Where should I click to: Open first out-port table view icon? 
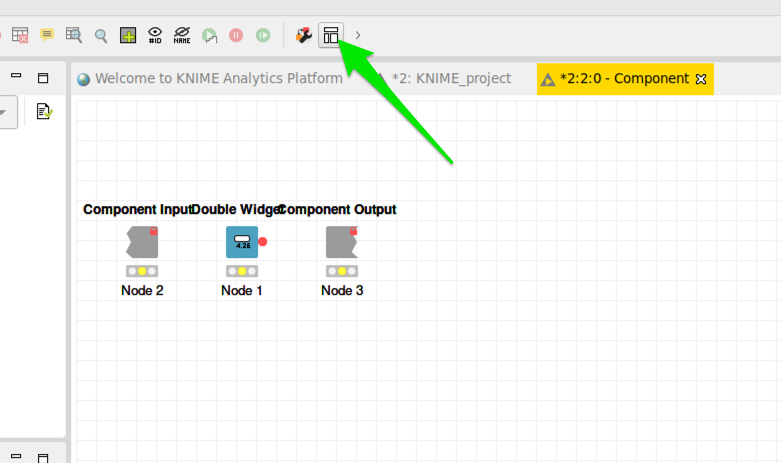tap(74, 35)
